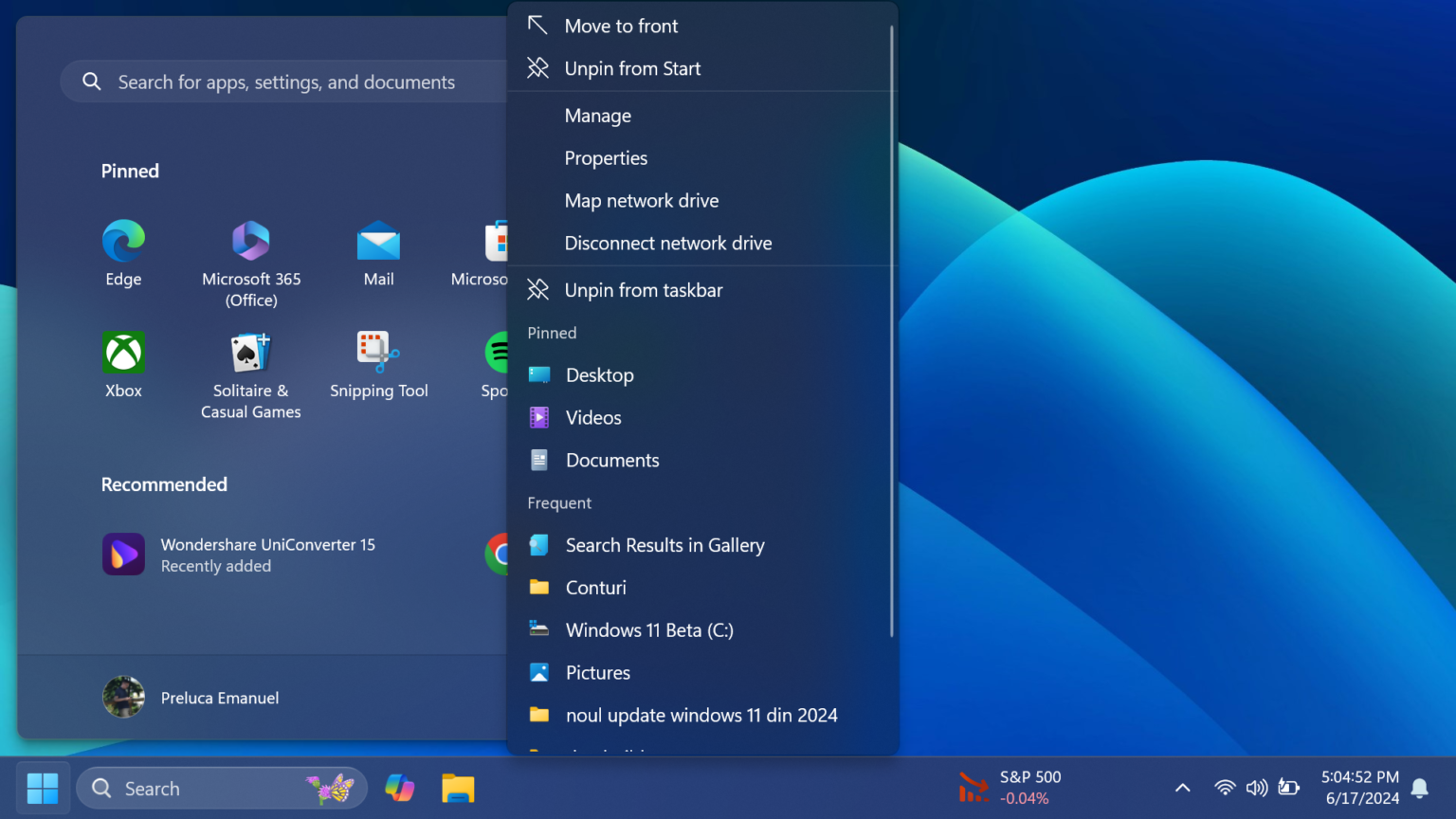The height and width of the screenshot is (819, 1456).
Task: Open Copilot from the taskbar
Action: 399,788
